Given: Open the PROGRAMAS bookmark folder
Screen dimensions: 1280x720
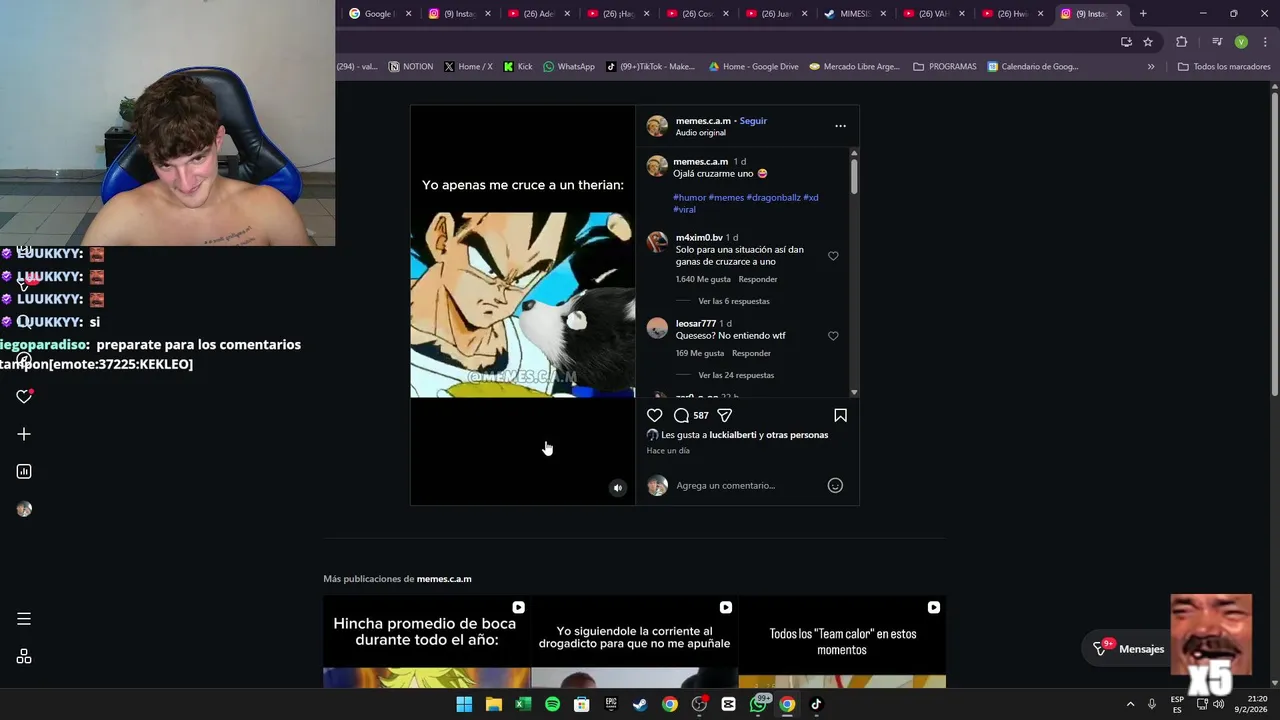Looking at the screenshot, I should coord(944,67).
